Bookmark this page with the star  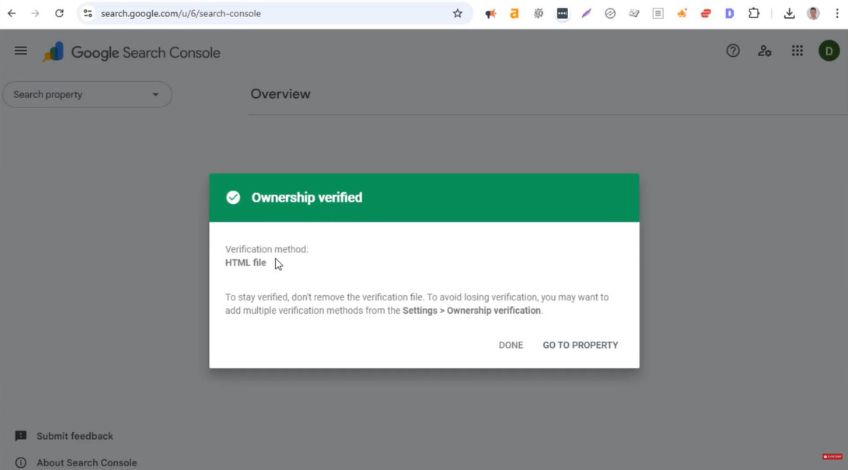458,14
